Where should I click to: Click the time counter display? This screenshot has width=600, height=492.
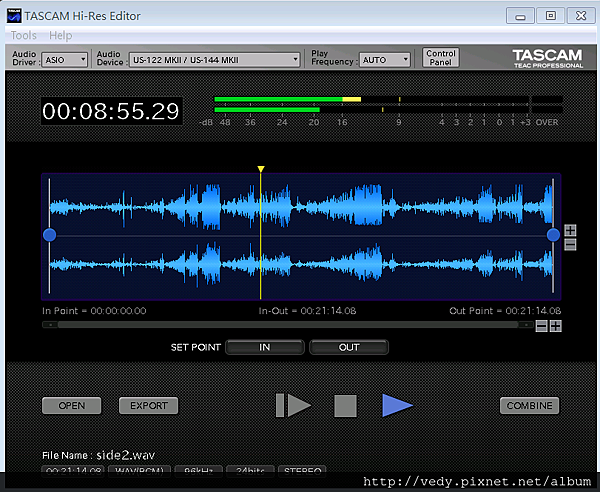click(111, 111)
